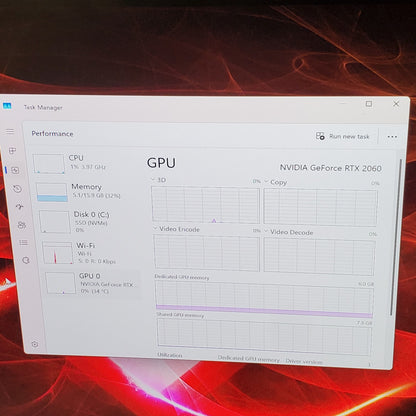Viewport: 416px width, 416px height.
Task: Click the GPU heading text
Action: coord(161,163)
